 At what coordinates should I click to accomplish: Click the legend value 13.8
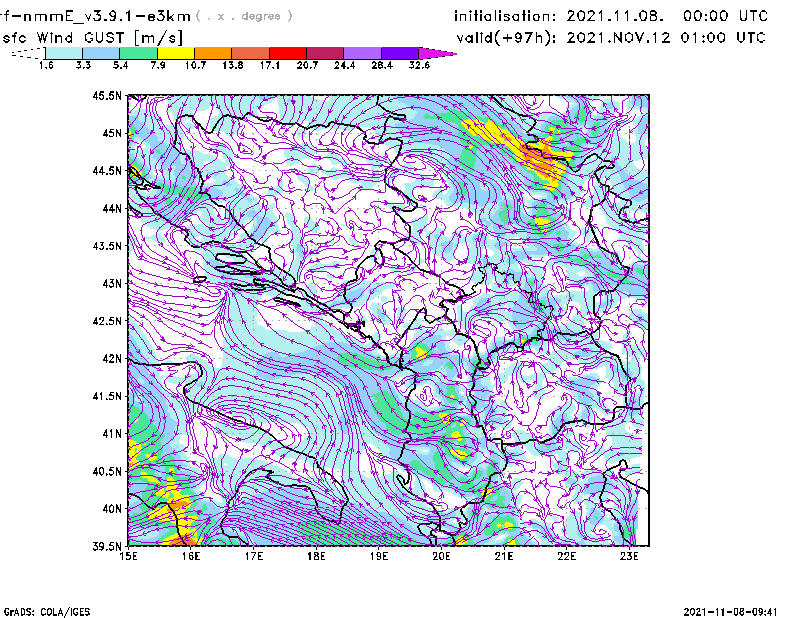click(232, 65)
